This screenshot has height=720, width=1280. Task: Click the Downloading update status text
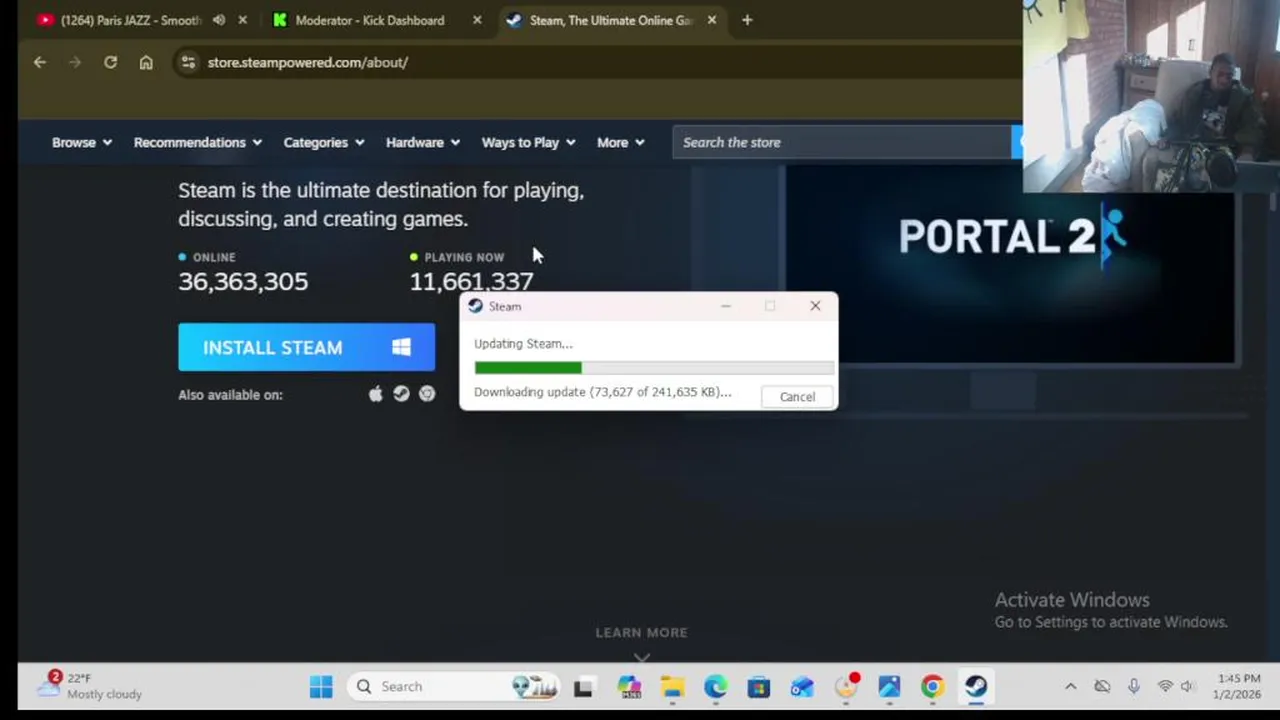[x=602, y=392]
